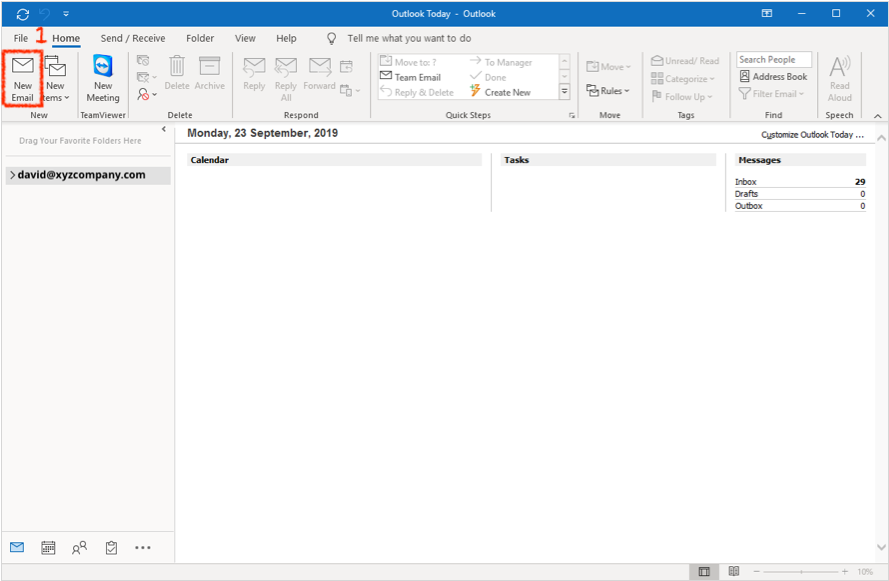The image size is (889, 581).
Task: Open the TeamViewer New Meeting icon
Action: 102,78
